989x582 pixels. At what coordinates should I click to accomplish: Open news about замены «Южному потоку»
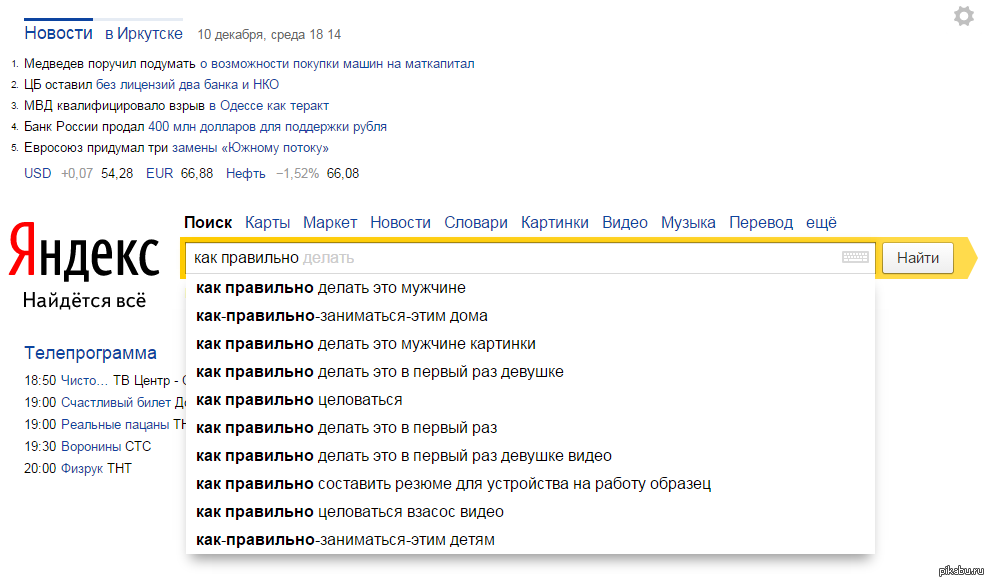click(x=250, y=148)
